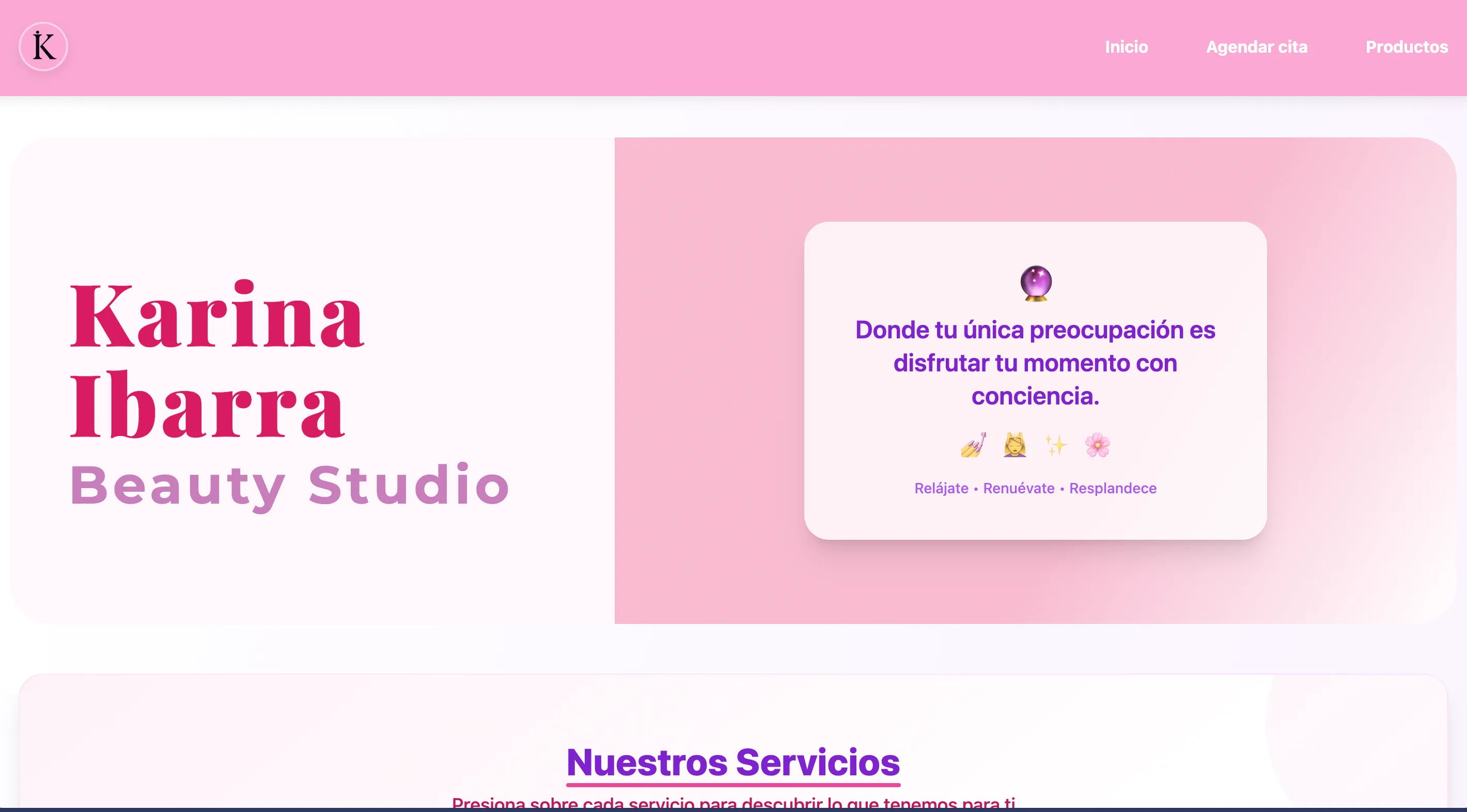The width and height of the screenshot is (1467, 812).
Task: Click the word Resplandece in tagline
Action: (1112, 489)
